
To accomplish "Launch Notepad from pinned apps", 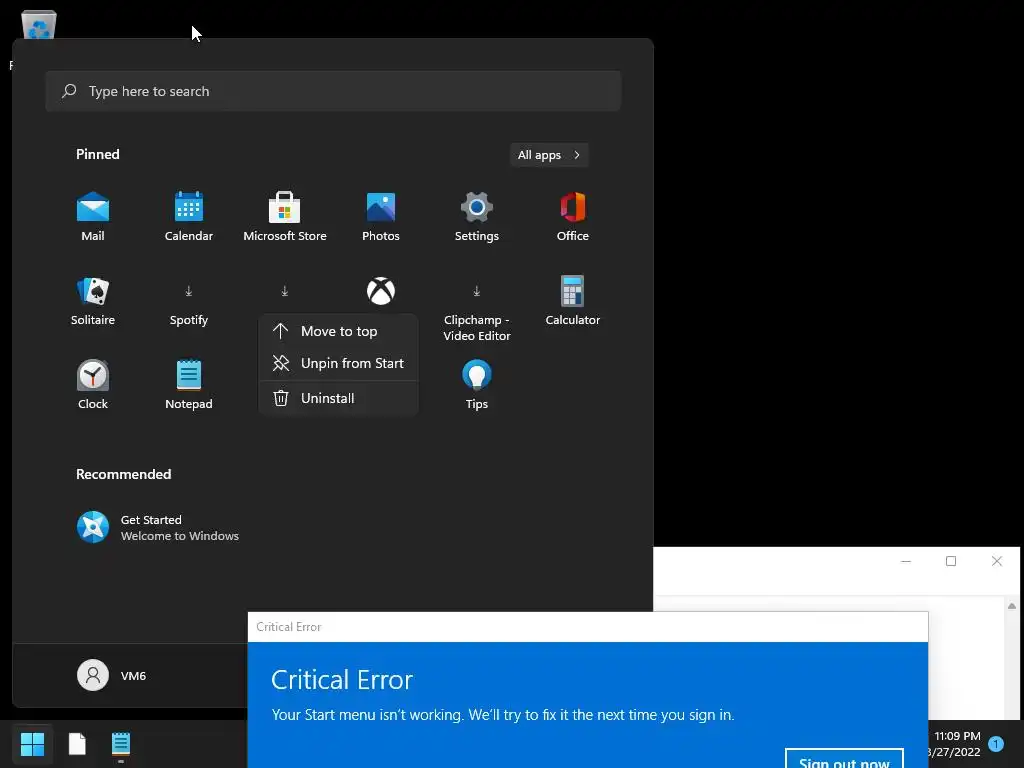I will point(189,385).
